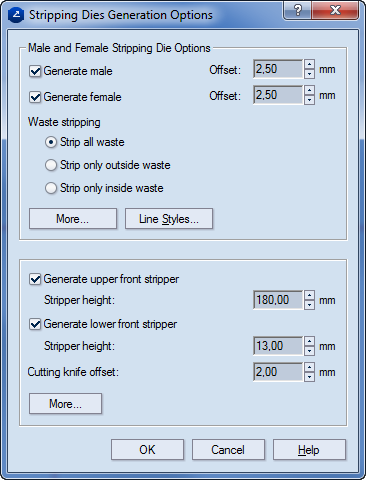Click the question mark help icon
This screenshot has width=366, height=480.
tap(298, 11)
